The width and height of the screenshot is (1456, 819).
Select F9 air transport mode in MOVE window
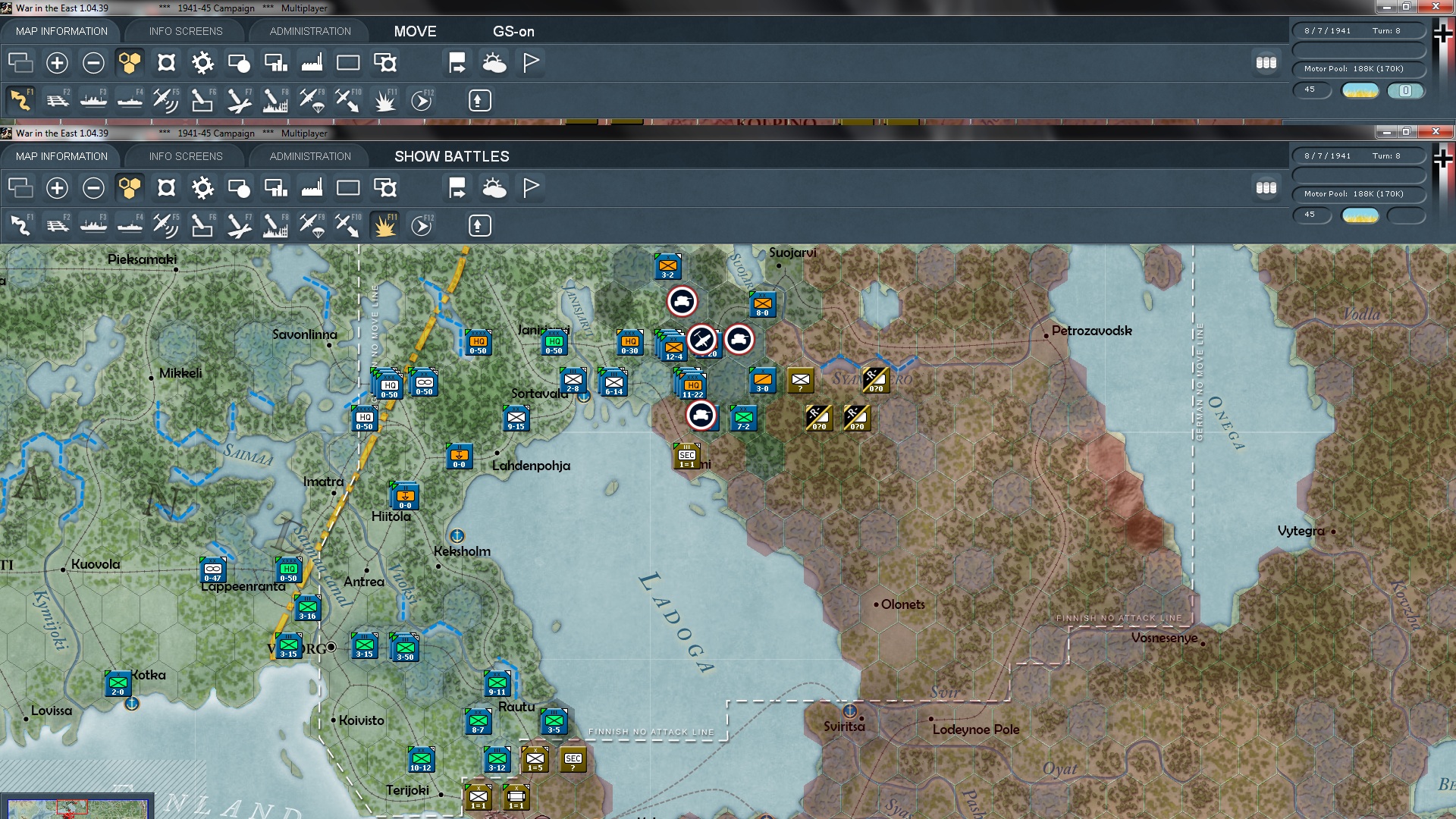click(312, 100)
